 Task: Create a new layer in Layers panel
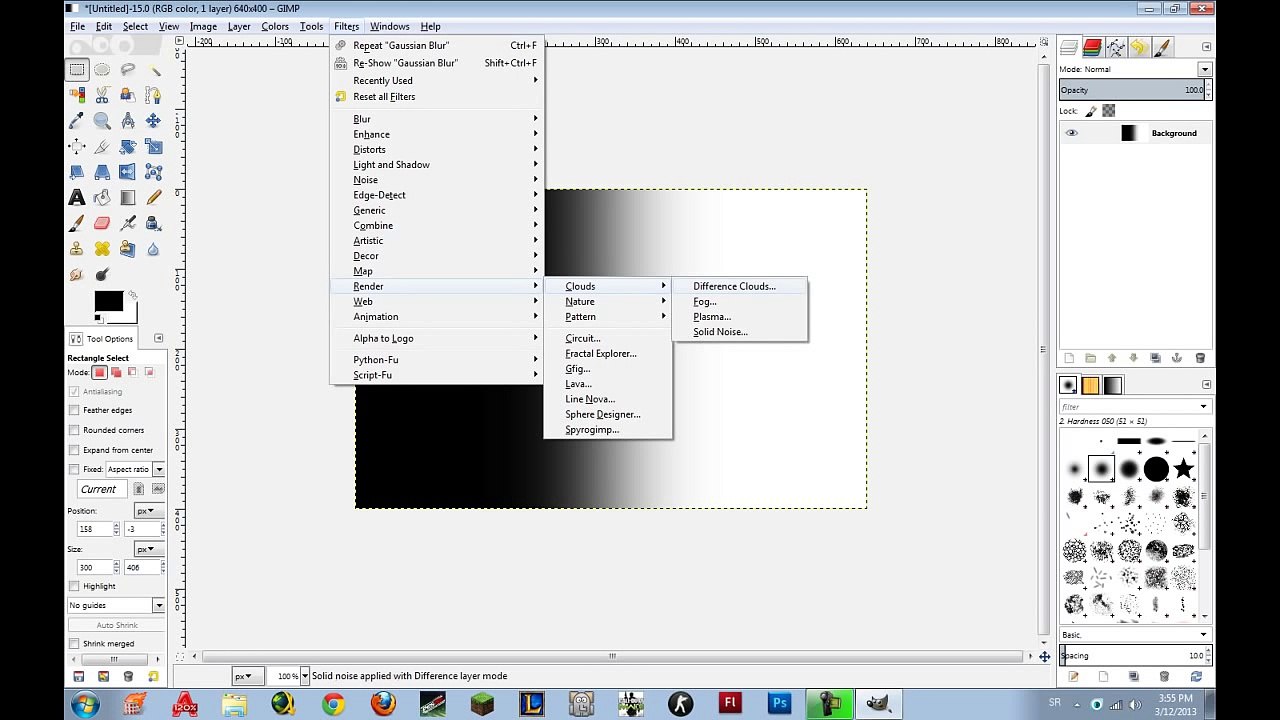[1069, 358]
